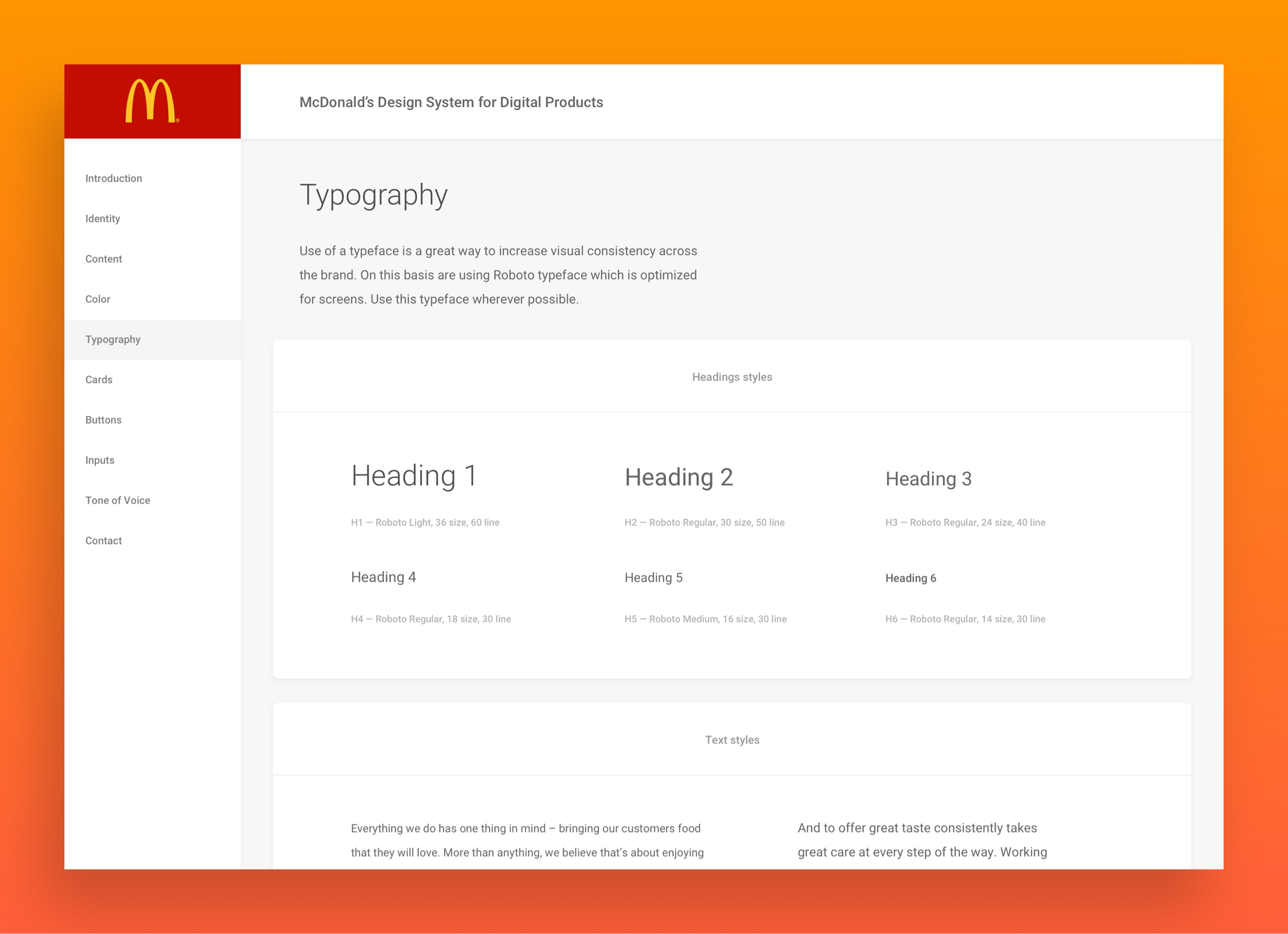
Task: Select the Typography sidebar item
Action: [x=113, y=339]
